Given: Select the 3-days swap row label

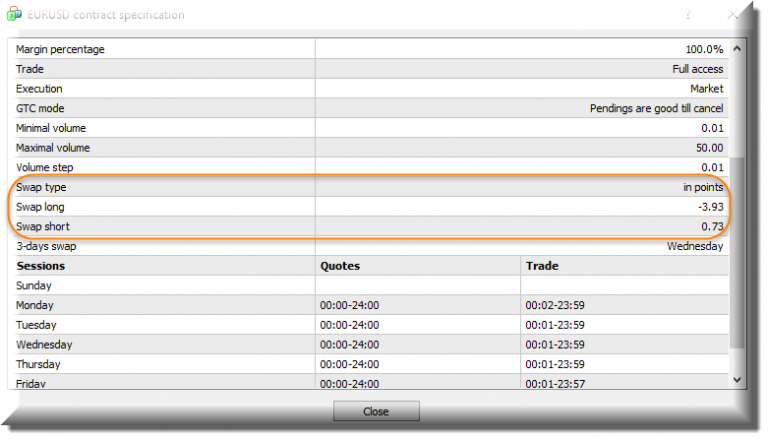Looking at the screenshot, I should coord(46,246).
